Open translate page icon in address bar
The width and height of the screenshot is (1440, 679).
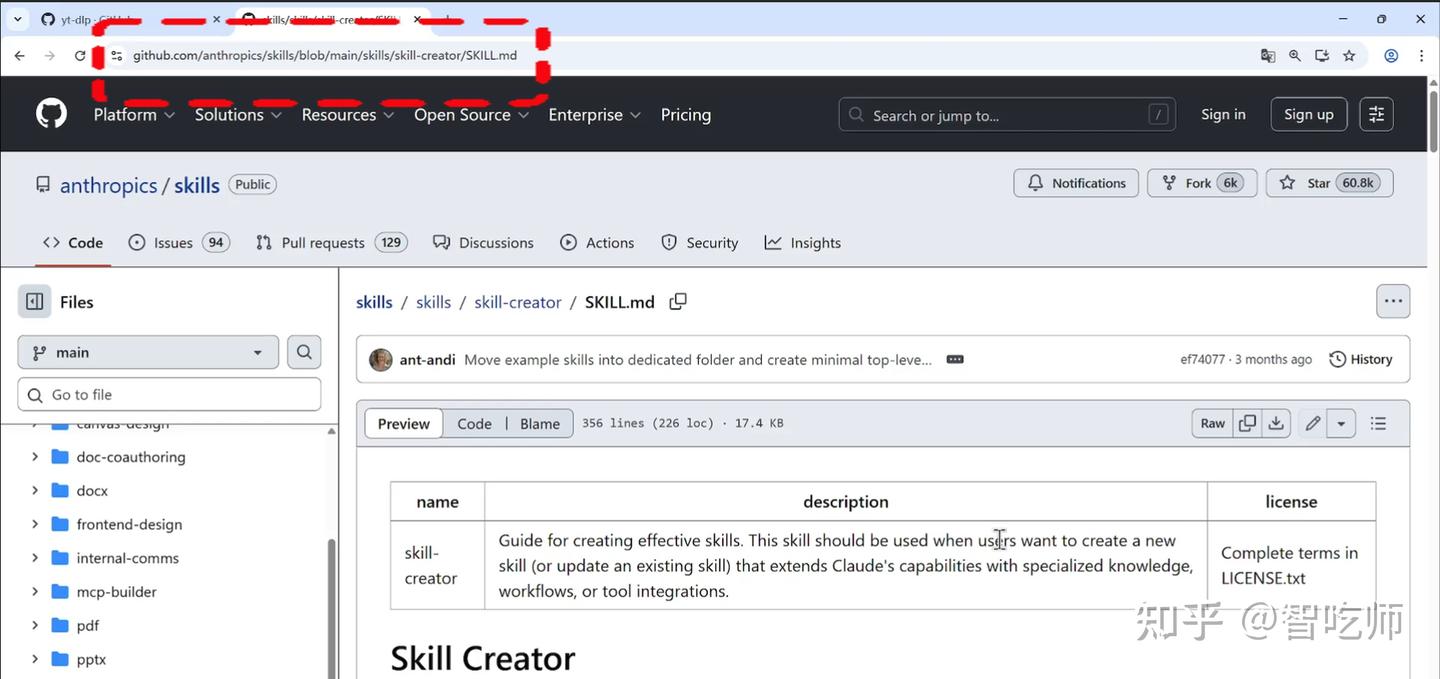tap(1268, 56)
